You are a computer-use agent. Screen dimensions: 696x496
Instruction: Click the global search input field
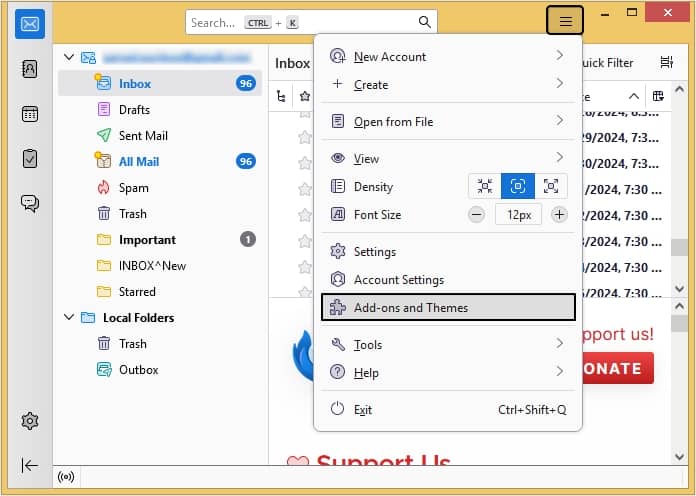tap(300, 22)
